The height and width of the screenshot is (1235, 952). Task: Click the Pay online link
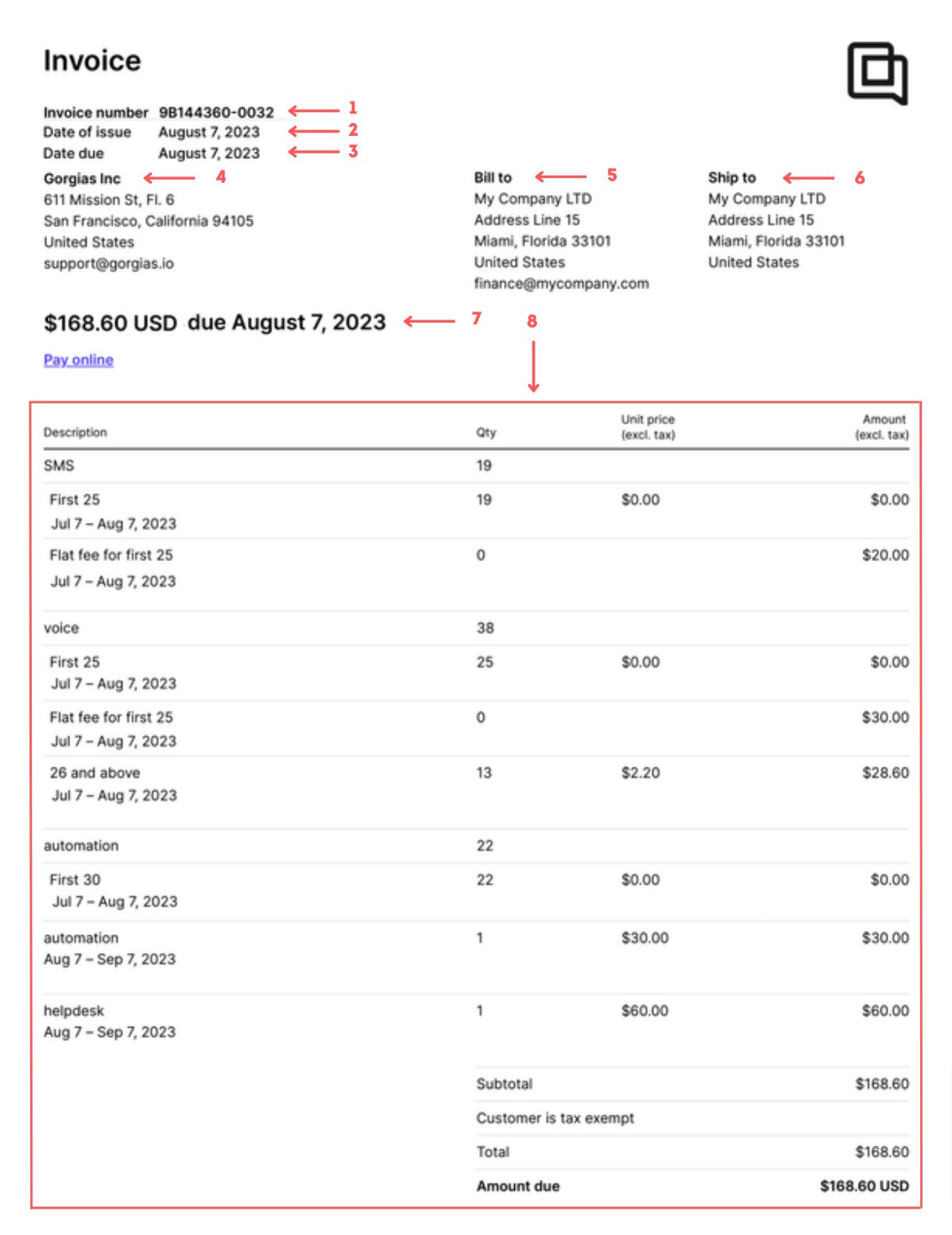[79, 360]
